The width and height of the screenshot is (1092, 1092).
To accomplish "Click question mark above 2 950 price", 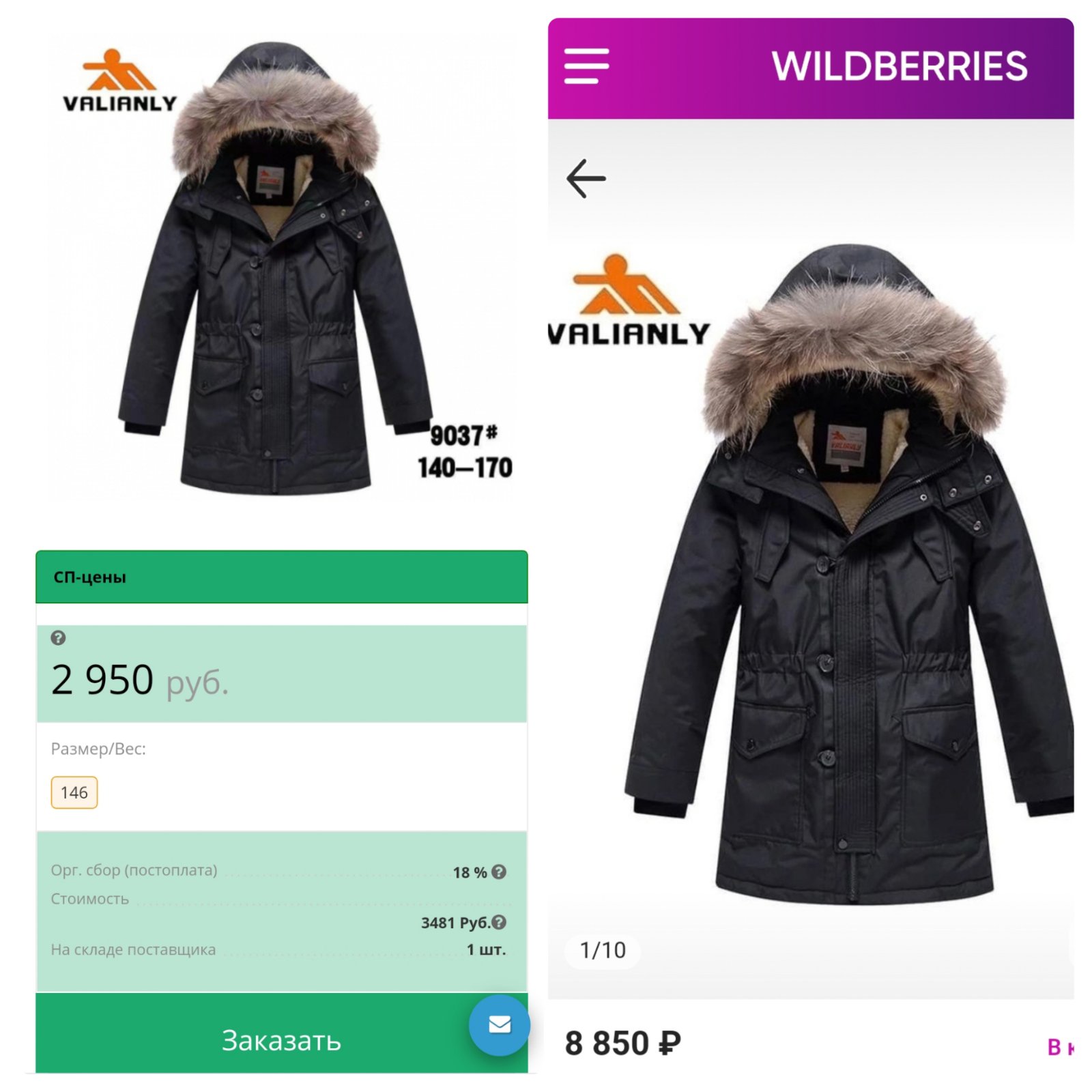I will [x=59, y=638].
